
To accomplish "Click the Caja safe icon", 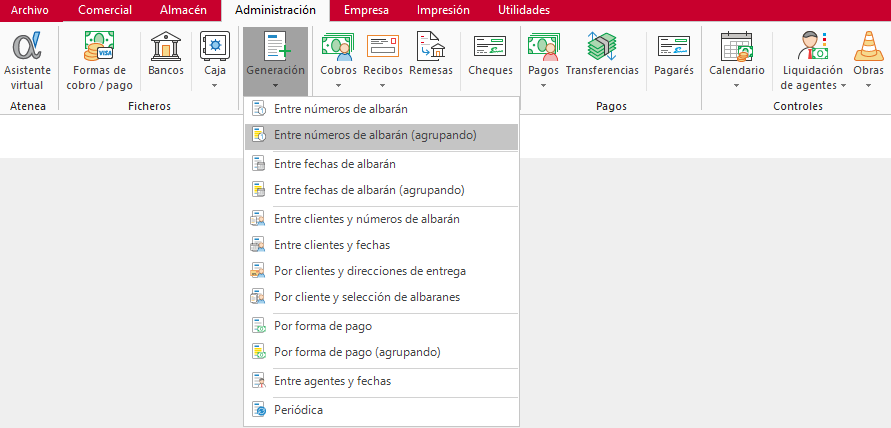I will (215, 47).
